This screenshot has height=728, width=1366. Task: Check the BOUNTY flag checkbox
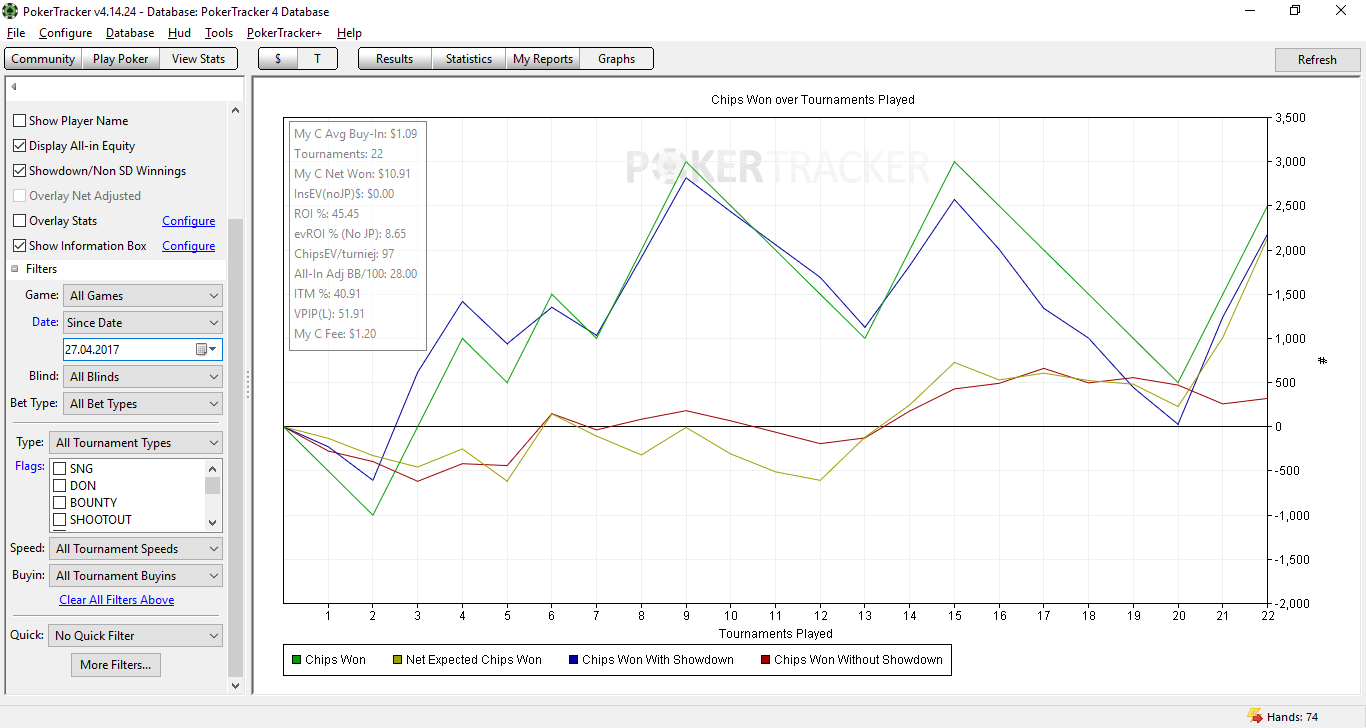[x=60, y=503]
